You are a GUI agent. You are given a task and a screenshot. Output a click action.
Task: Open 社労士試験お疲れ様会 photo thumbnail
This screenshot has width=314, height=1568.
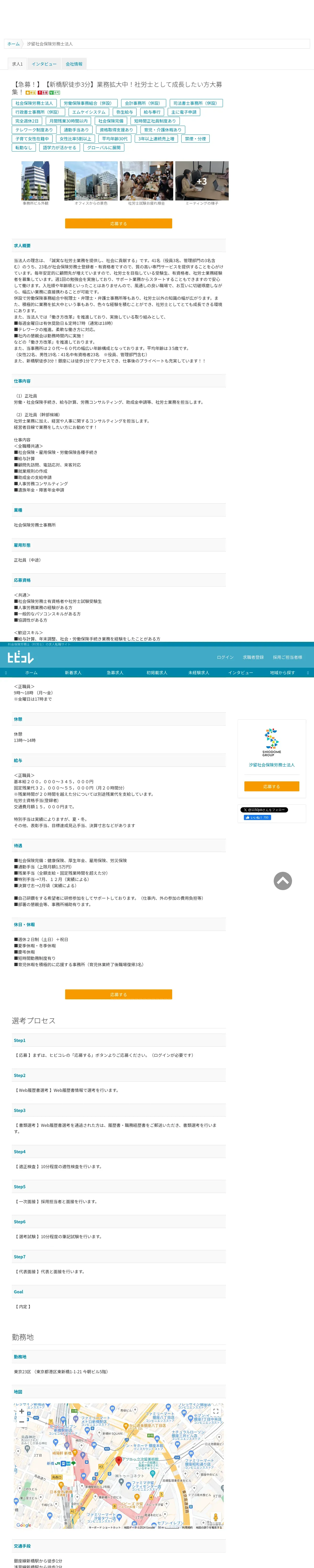pyautogui.click(x=146, y=181)
